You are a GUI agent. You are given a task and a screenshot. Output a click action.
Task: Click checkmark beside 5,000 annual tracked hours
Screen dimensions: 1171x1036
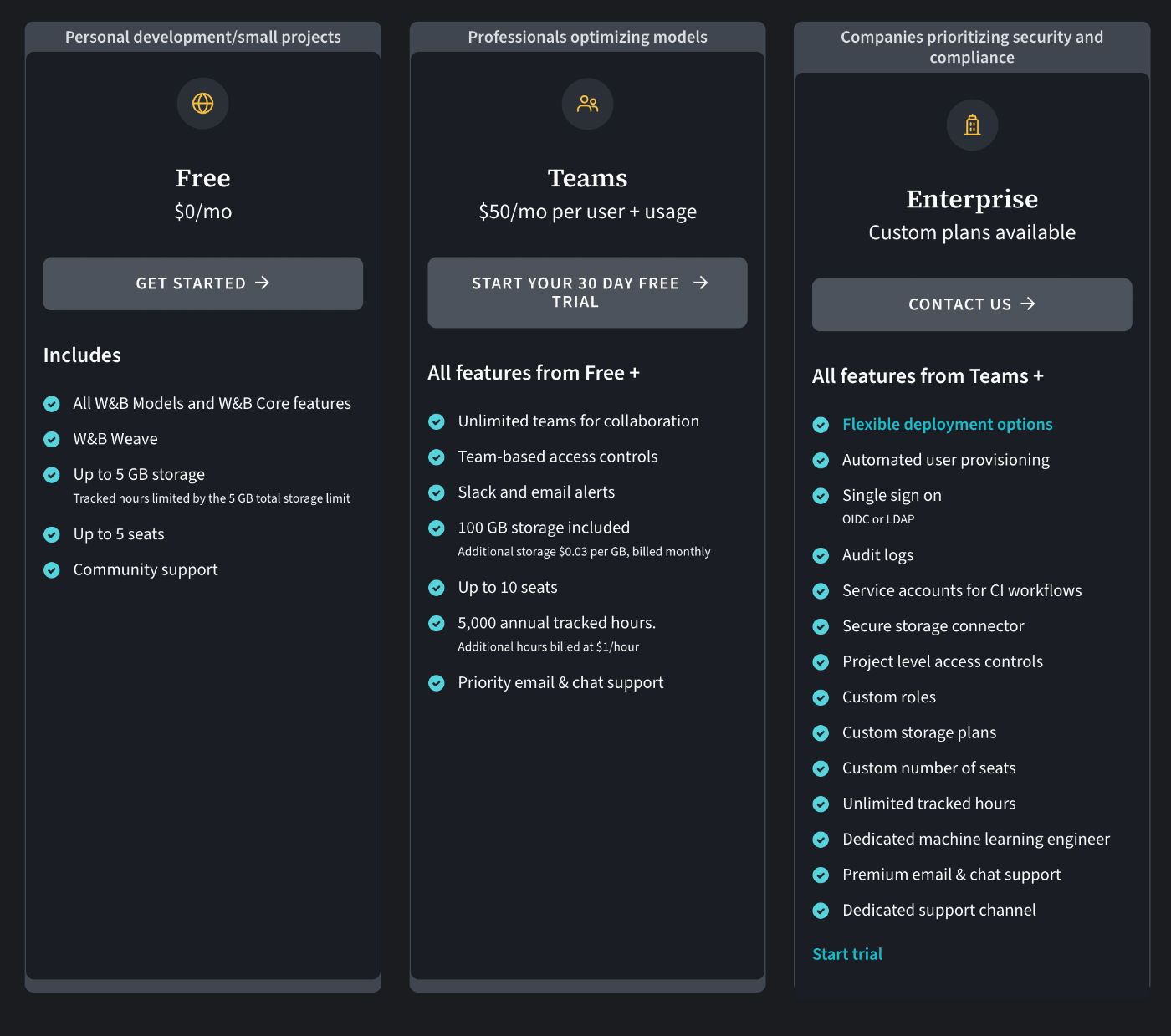[x=437, y=623]
